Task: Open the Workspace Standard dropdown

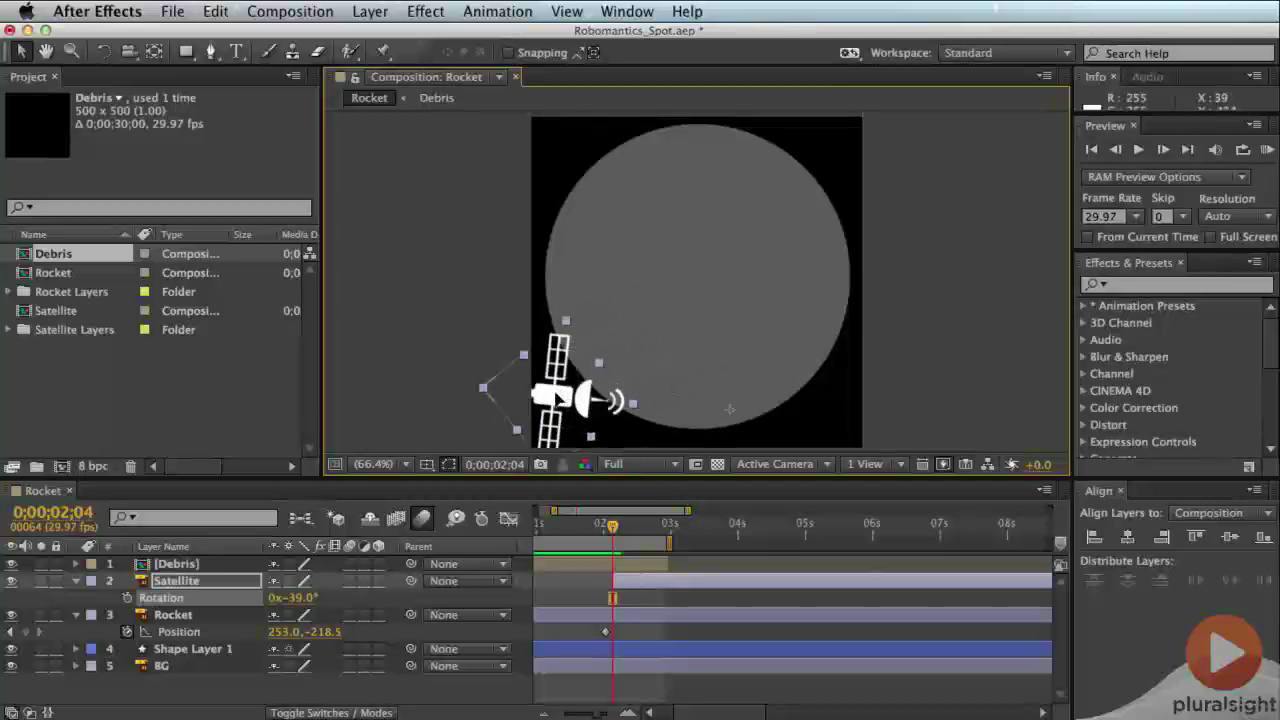Action: 1006,53
